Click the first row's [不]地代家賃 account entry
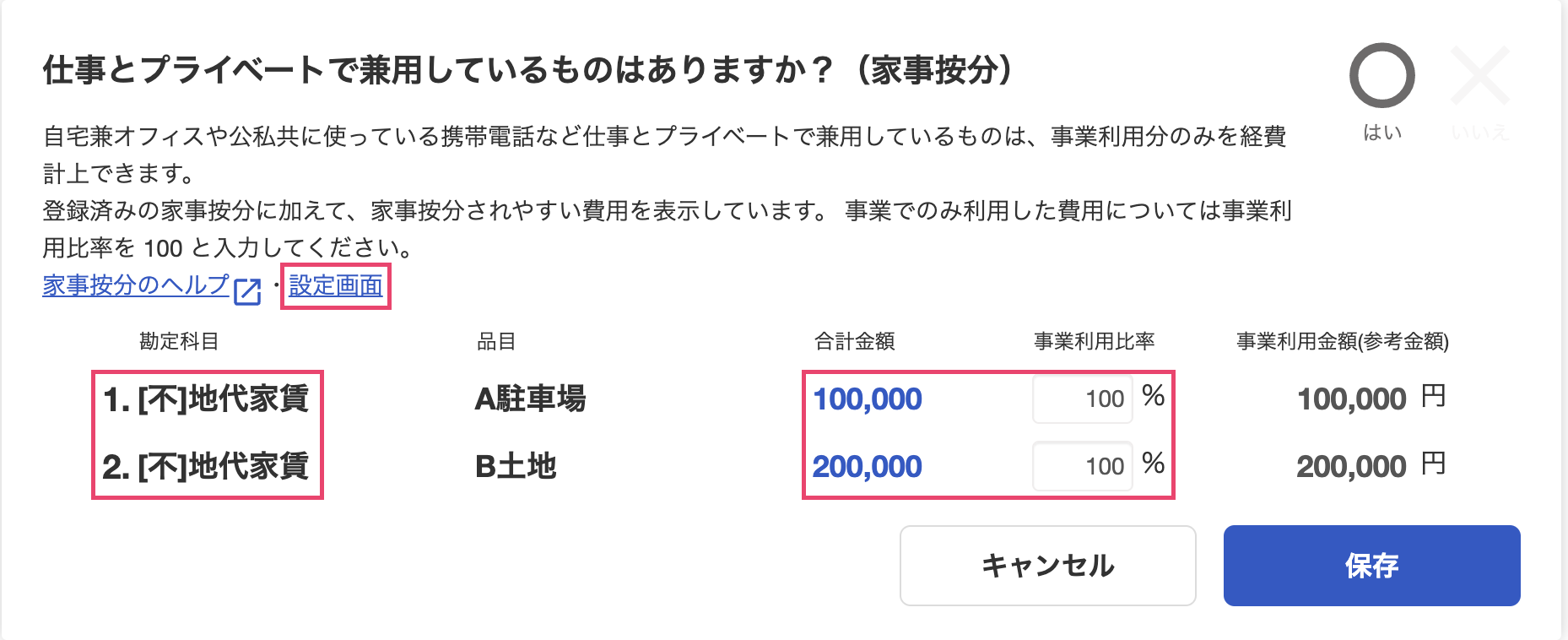Screen dimensions: 1568x640 [207, 399]
